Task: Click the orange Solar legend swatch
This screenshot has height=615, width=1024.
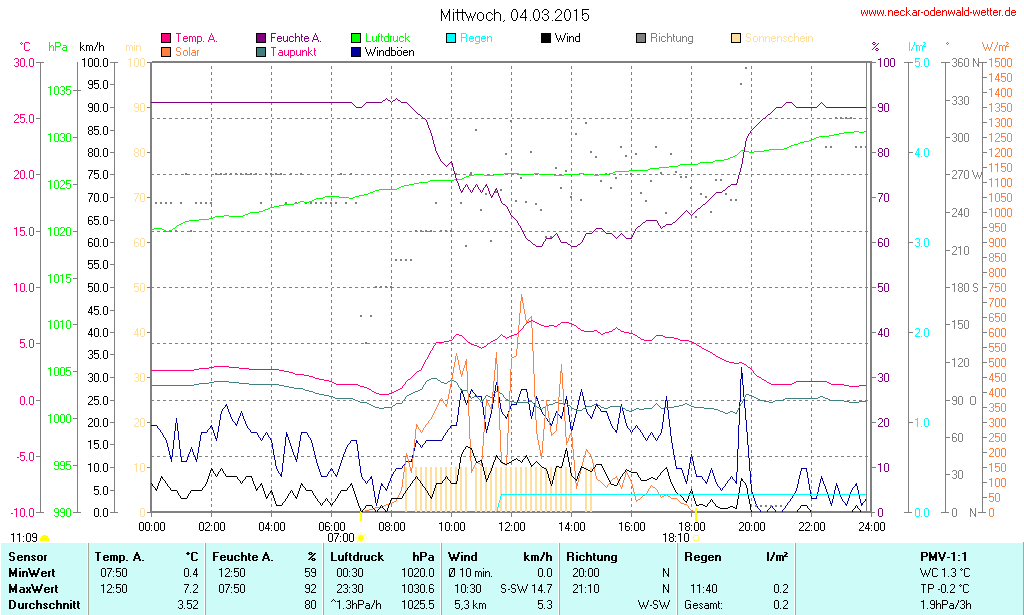Action: point(165,52)
